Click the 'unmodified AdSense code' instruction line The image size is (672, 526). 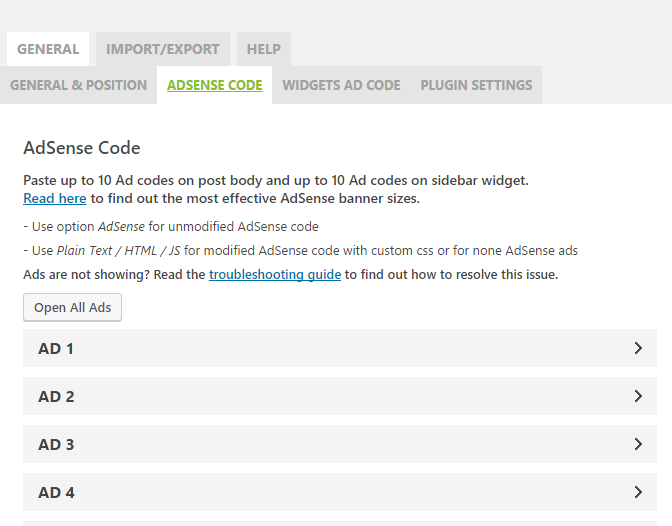171,226
